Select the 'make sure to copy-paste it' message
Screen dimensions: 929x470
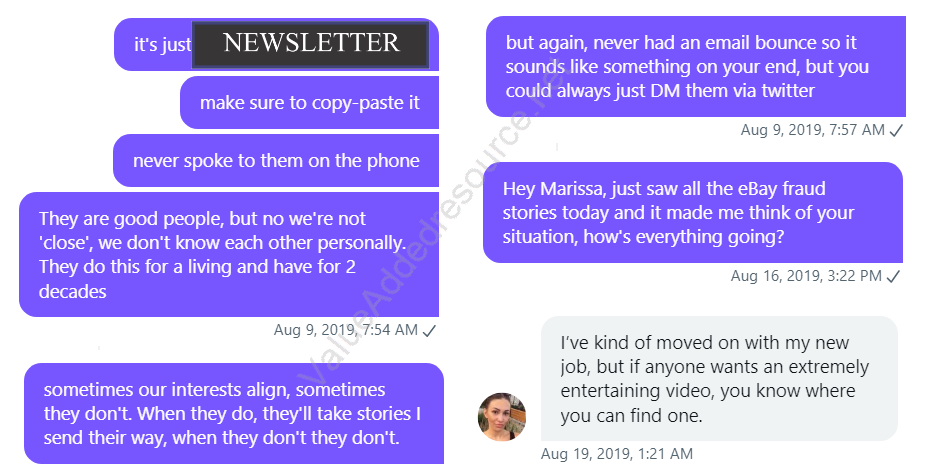pos(309,103)
